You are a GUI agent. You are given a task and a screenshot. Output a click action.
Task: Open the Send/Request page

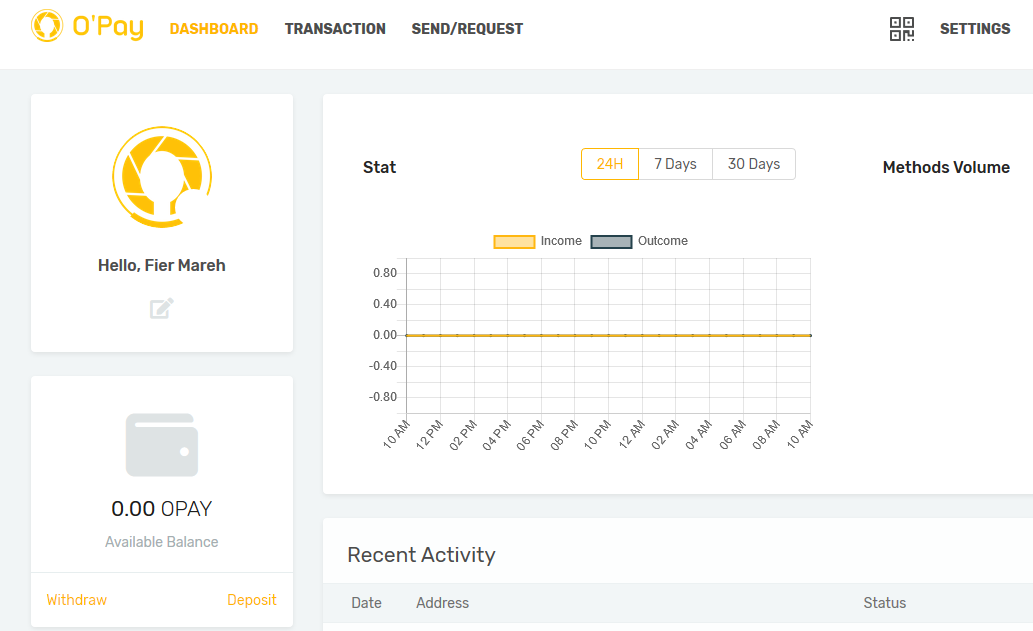(x=467, y=29)
